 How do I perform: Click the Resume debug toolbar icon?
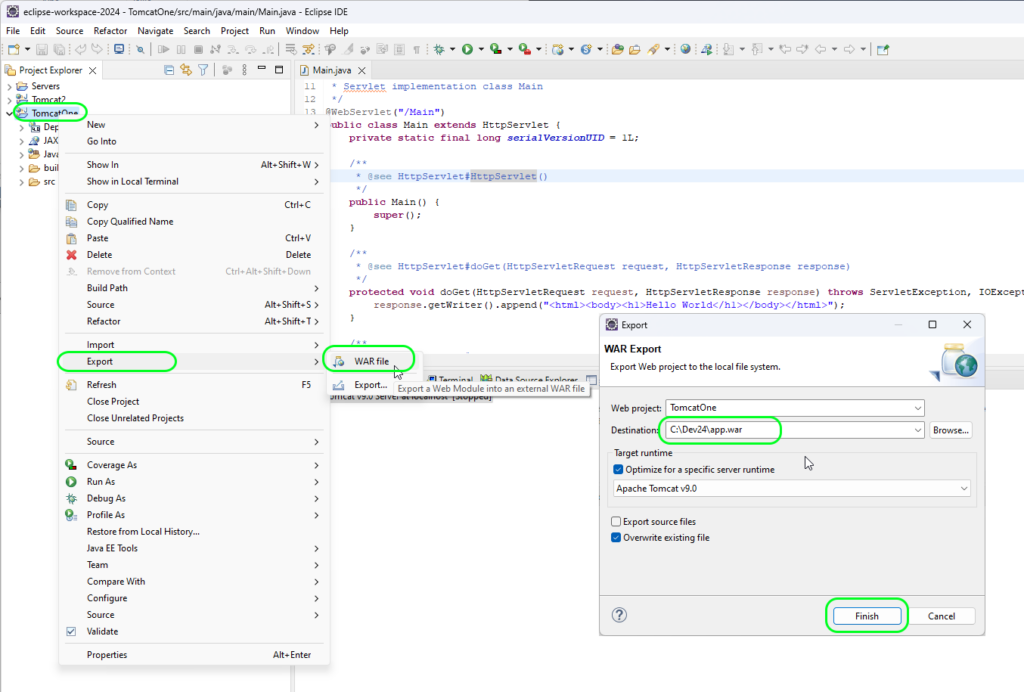[x=163, y=50]
